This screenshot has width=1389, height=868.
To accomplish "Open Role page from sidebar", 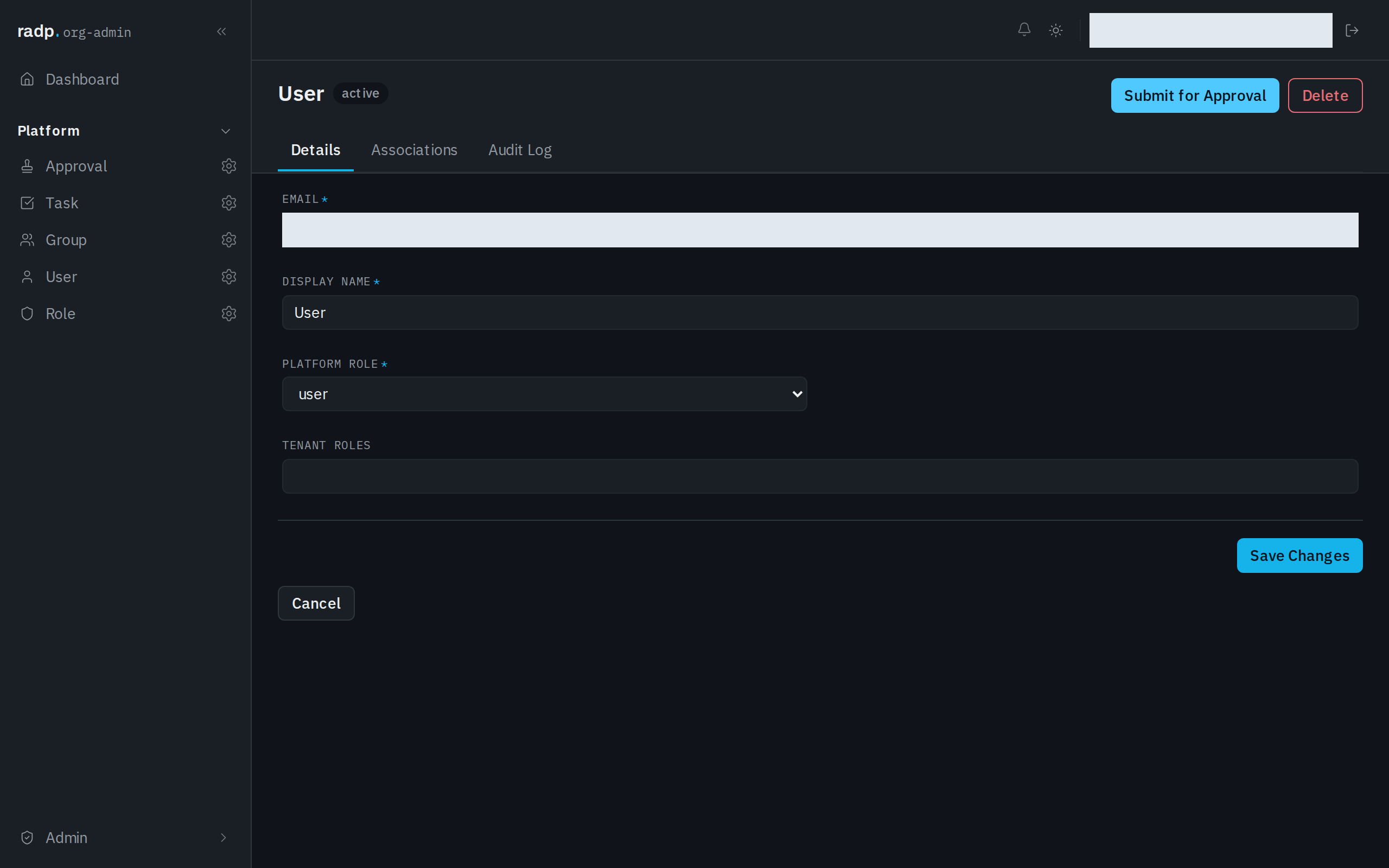I will [x=60, y=314].
